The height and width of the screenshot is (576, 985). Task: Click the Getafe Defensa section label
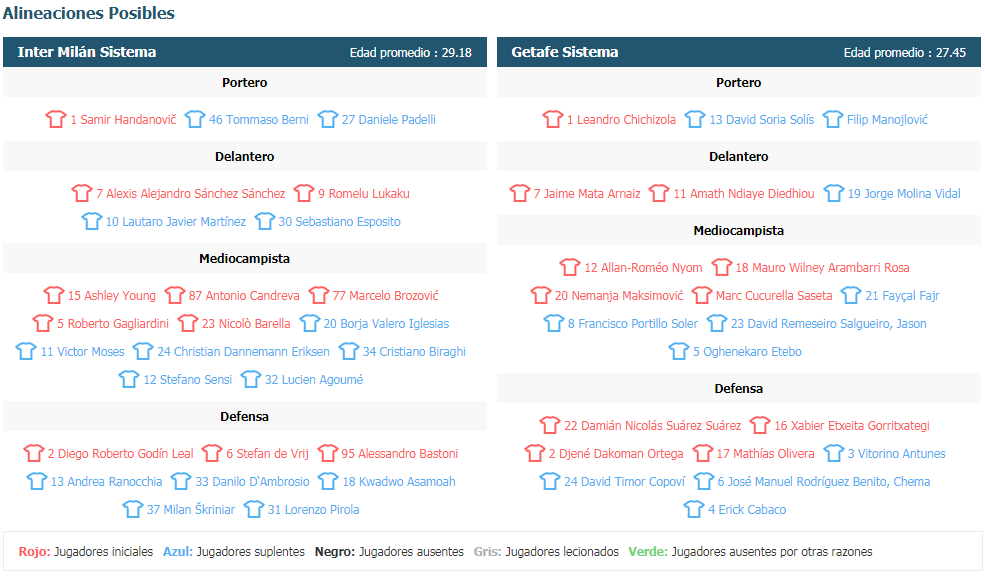click(739, 389)
